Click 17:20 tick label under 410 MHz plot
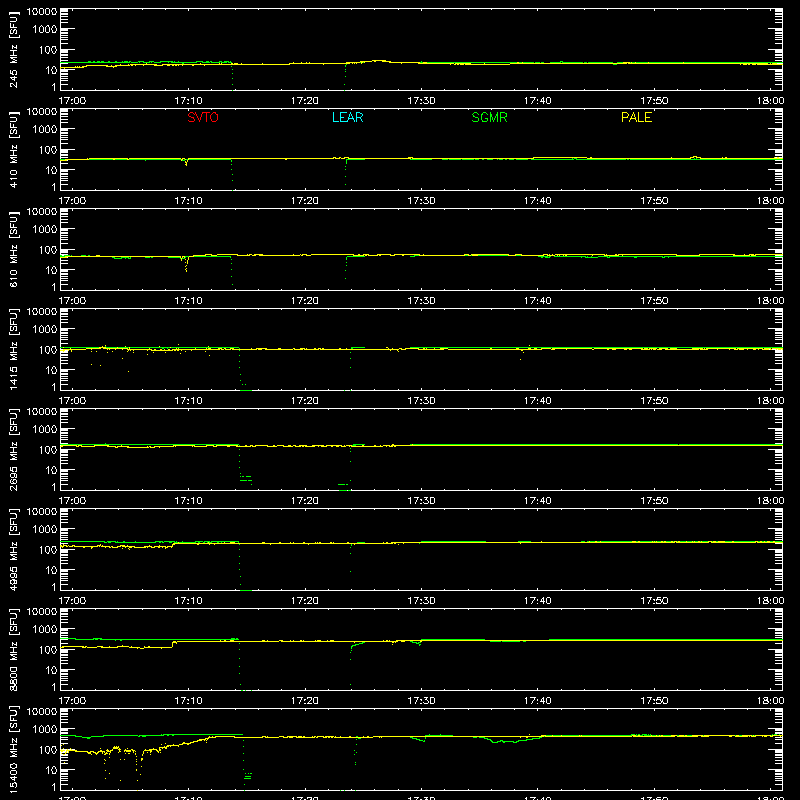This screenshot has height=800, width=800. point(305,201)
